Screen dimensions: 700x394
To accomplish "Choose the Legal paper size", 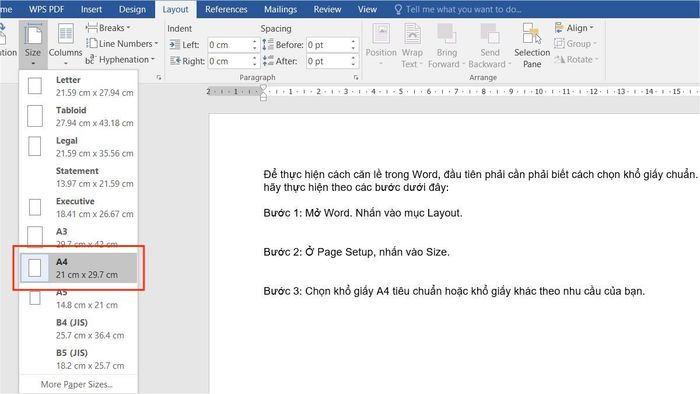I will tap(79, 147).
